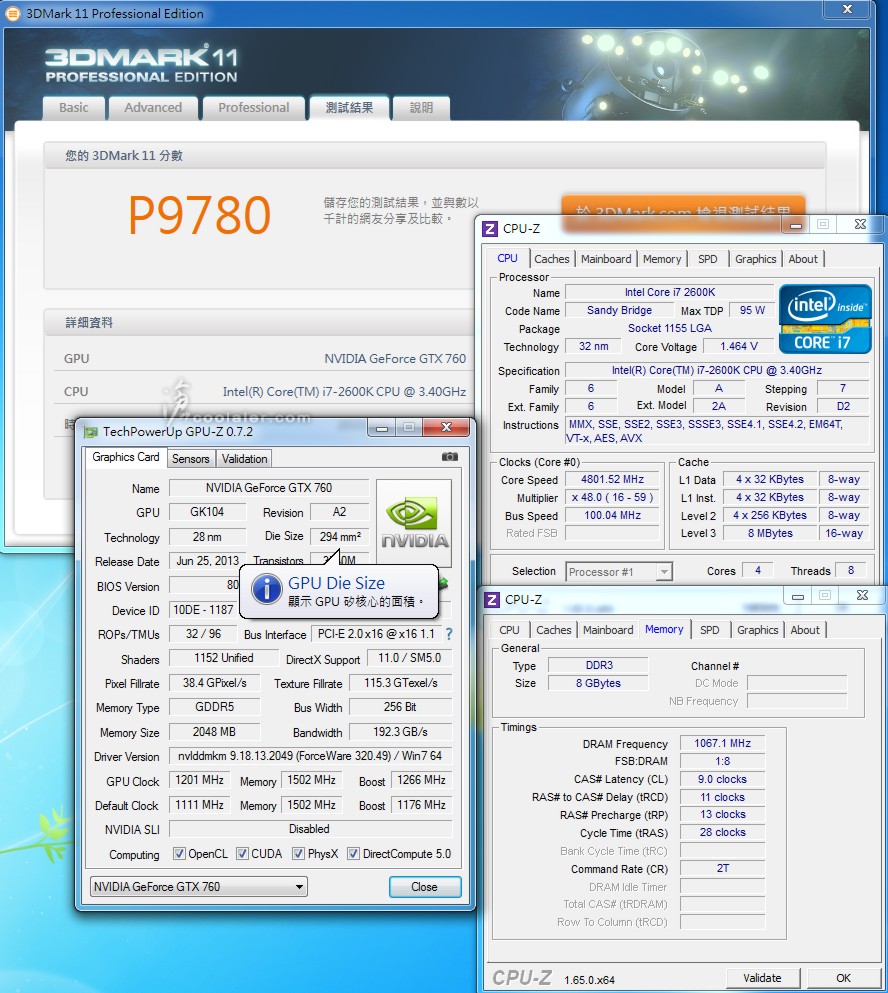Click the Memory Size value 8 GBytes

(598, 683)
